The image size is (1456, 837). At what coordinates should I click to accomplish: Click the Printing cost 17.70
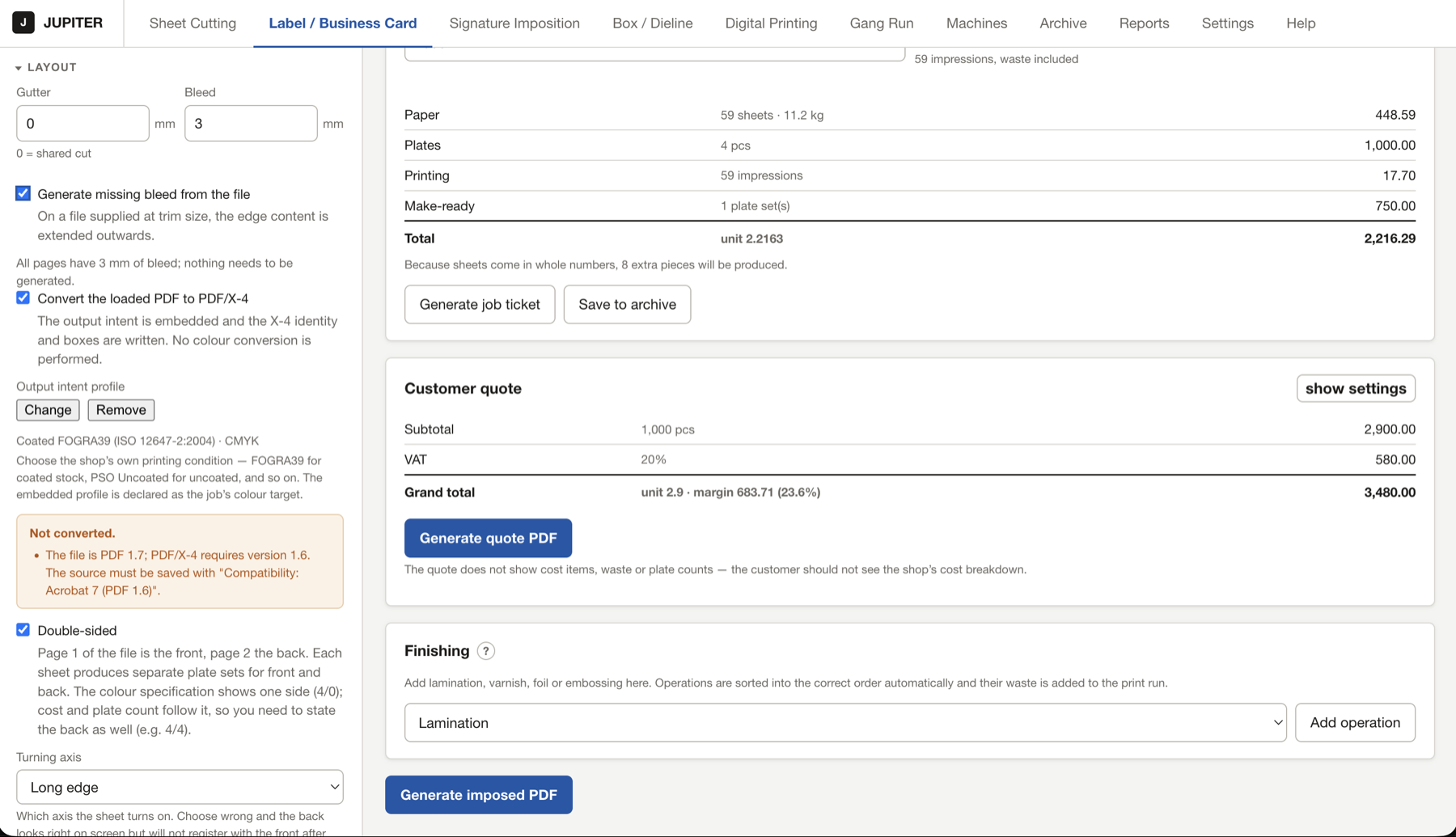coord(1399,175)
